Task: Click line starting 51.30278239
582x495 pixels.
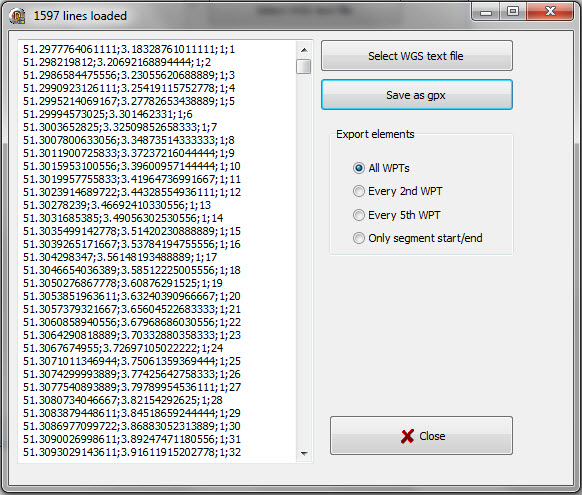Action: (x=117, y=205)
